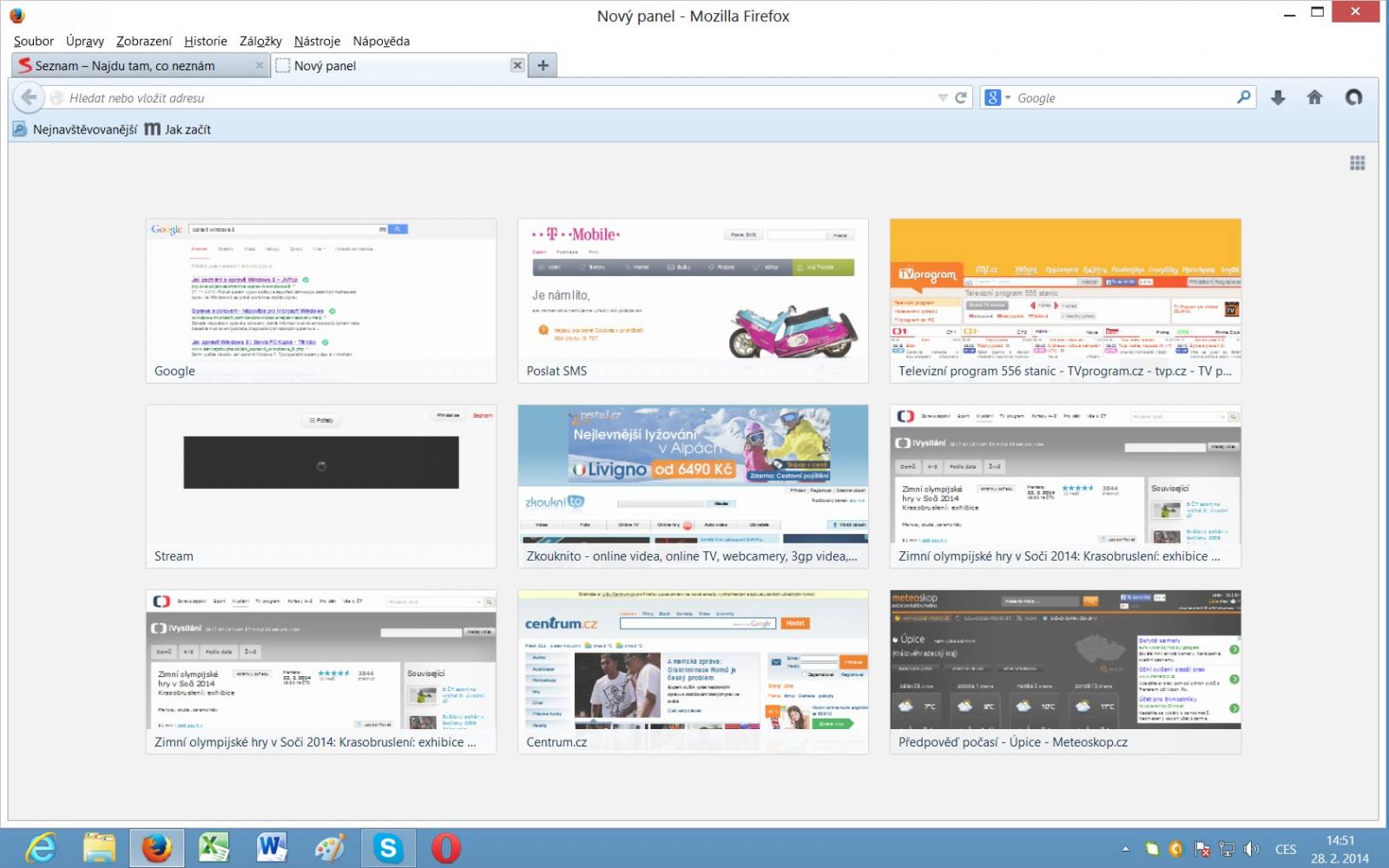The height and width of the screenshot is (868, 1389).
Task: Show hidden system tray icons arrow
Action: 1126,849
